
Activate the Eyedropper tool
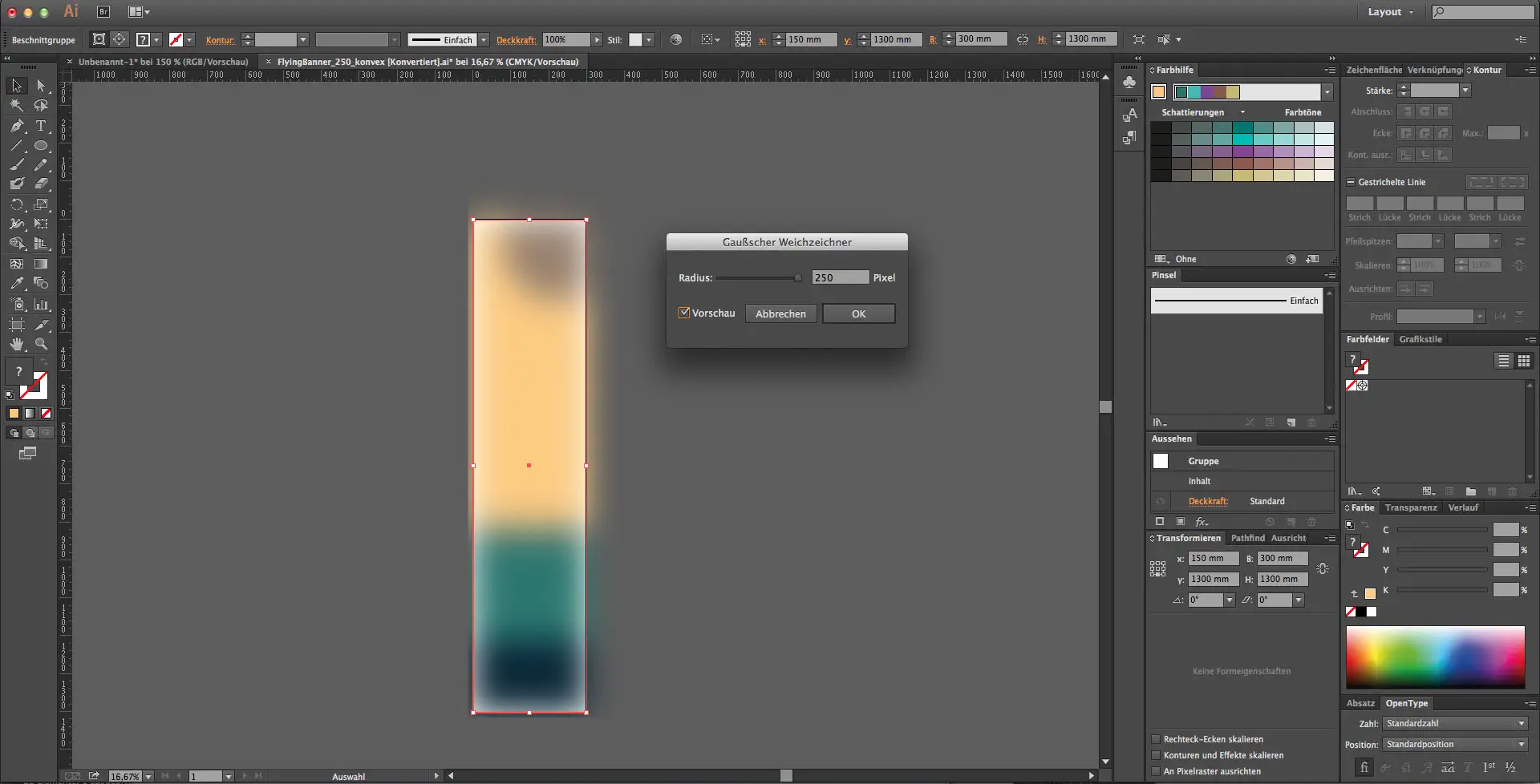tap(17, 283)
